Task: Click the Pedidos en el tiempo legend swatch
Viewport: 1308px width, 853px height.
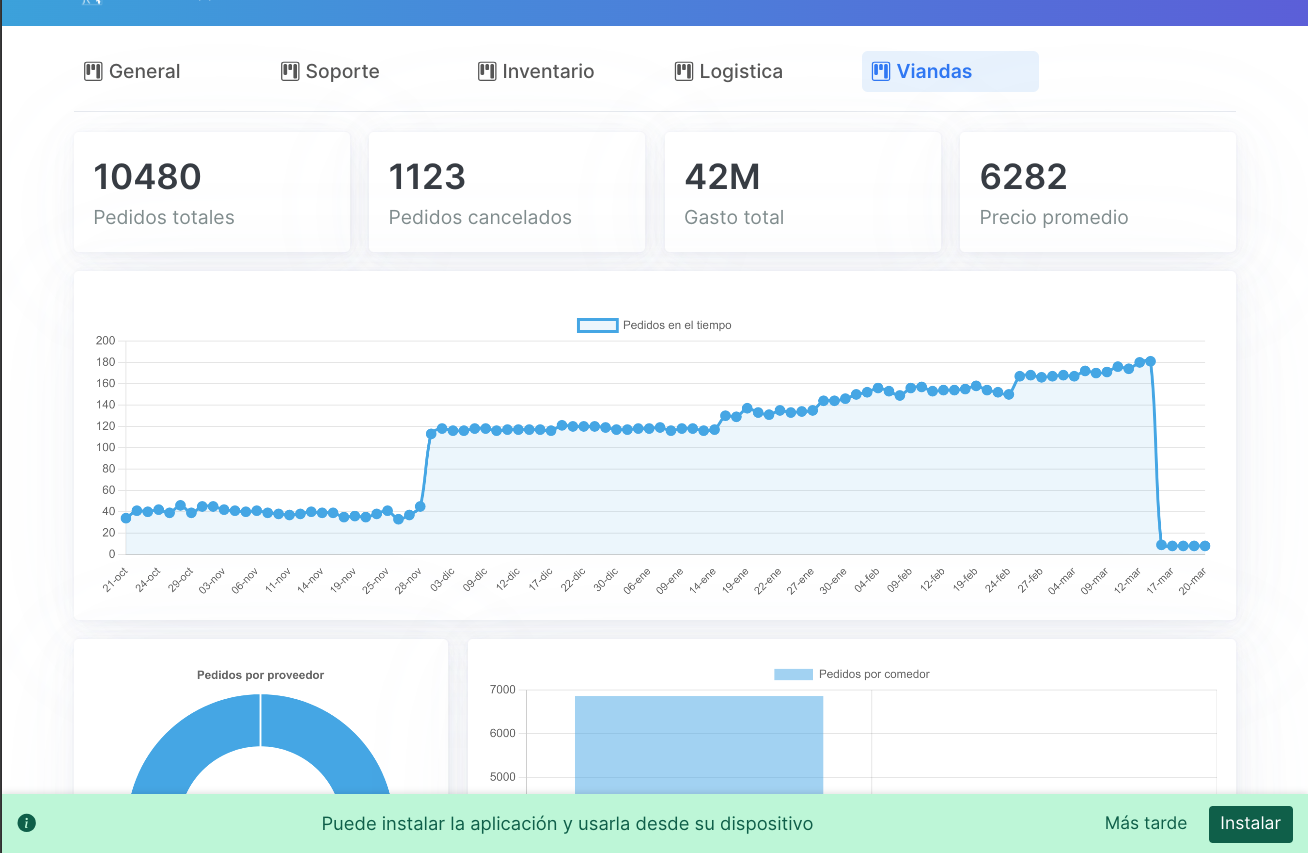Action: pos(597,325)
